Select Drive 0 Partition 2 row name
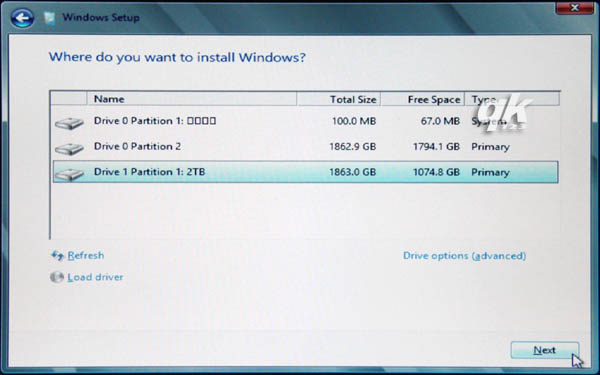The image size is (600, 375). coord(137,146)
